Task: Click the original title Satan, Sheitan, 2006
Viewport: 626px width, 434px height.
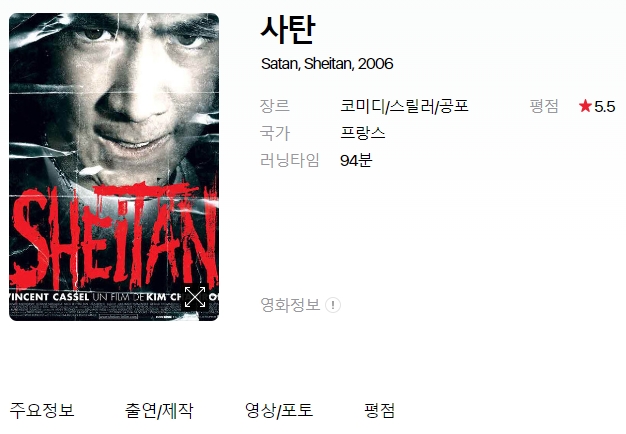Action: click(x=327, y=64)
